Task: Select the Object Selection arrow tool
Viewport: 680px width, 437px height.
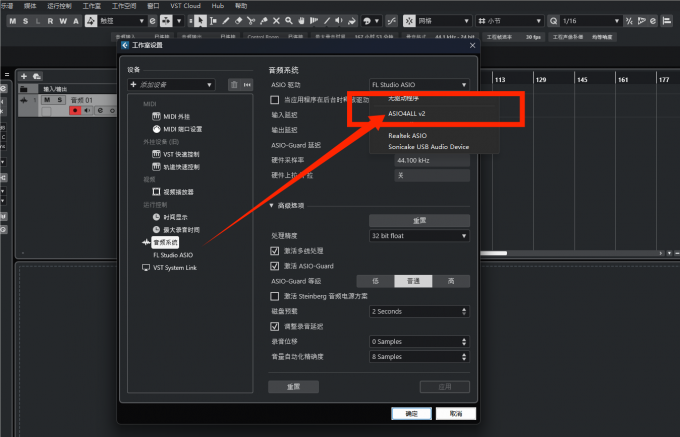Action: 200,21
